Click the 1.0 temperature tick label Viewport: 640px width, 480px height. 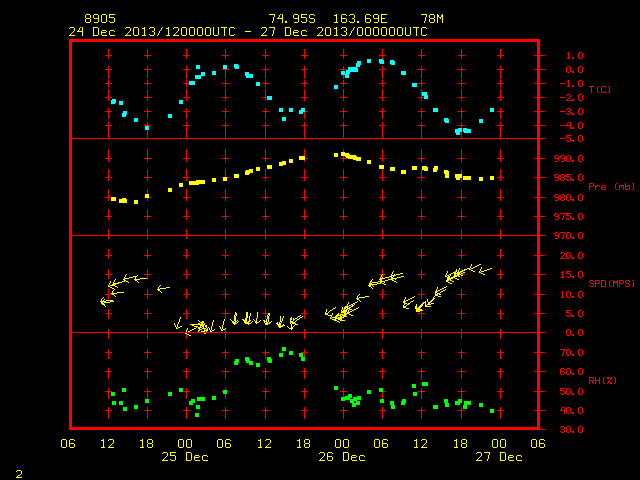(x=574, y=56)
